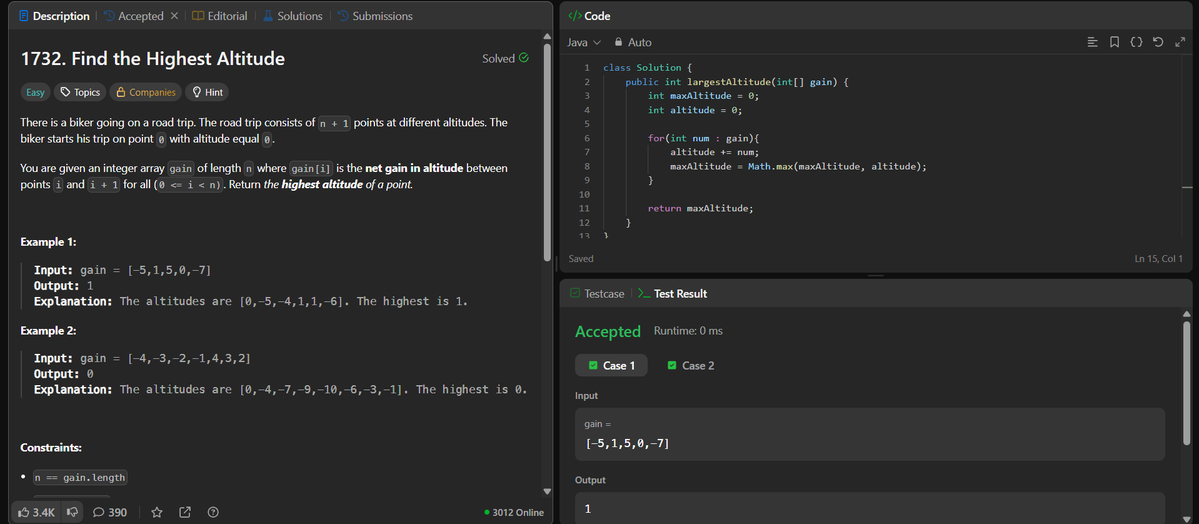Click the green Solved checkmark icon
The height and width of the screenshot is (524, 1199).
[524, 58]
